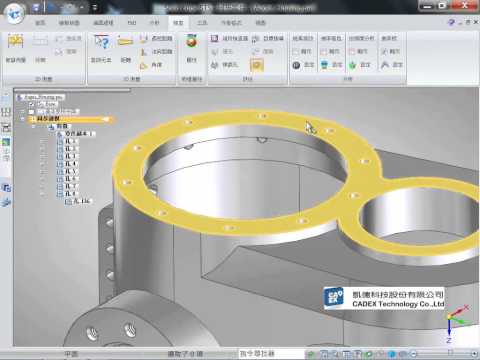
Task: Select the 孔 1 hole feature in tree
Action: 68,141
